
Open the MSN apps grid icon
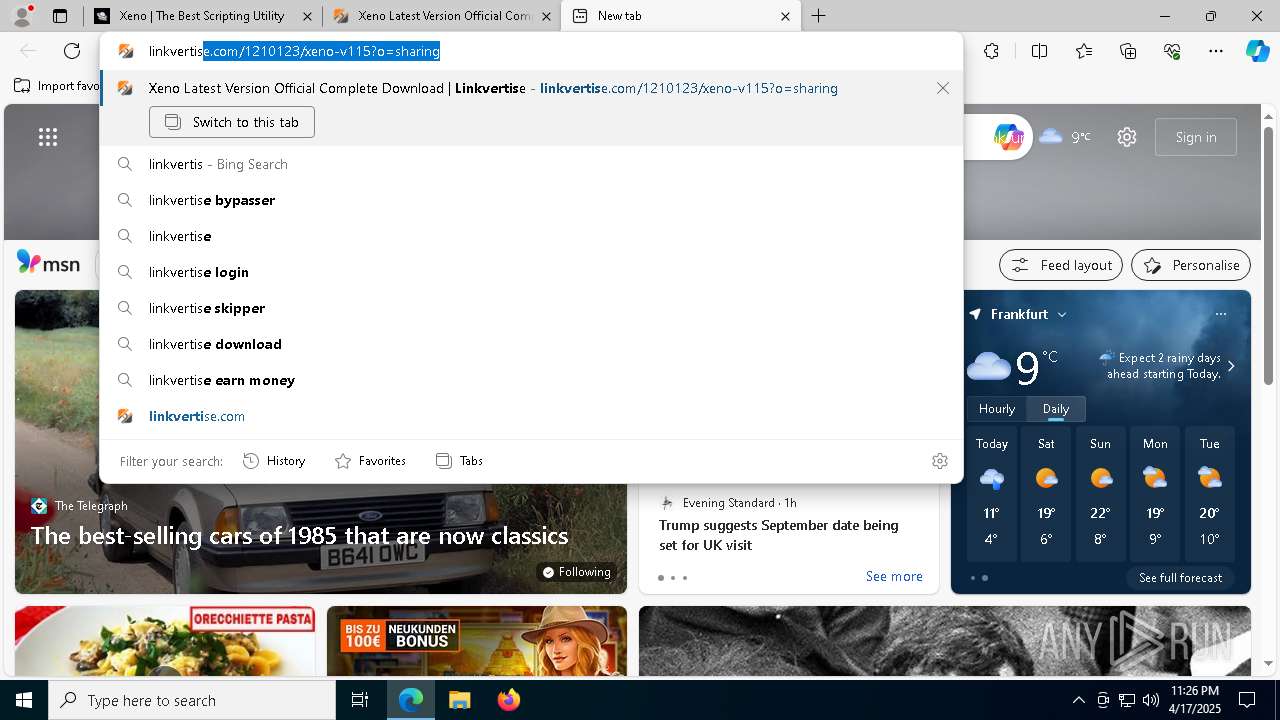pyautogui.click(x=48, y=137)
